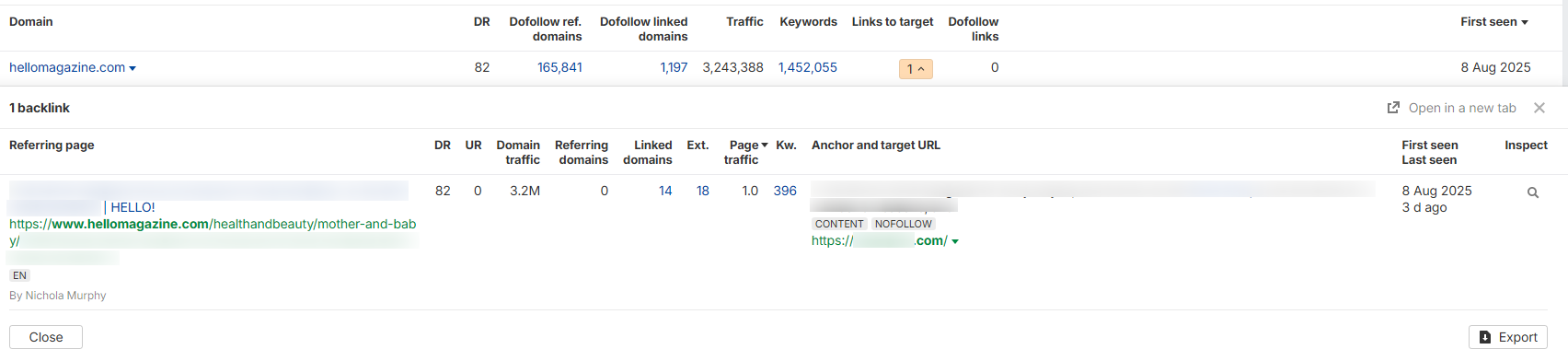The height and width of the screenshot is (361, 1568).
Task: Click the NOFOLLOW tag
Action: point(904,224)
